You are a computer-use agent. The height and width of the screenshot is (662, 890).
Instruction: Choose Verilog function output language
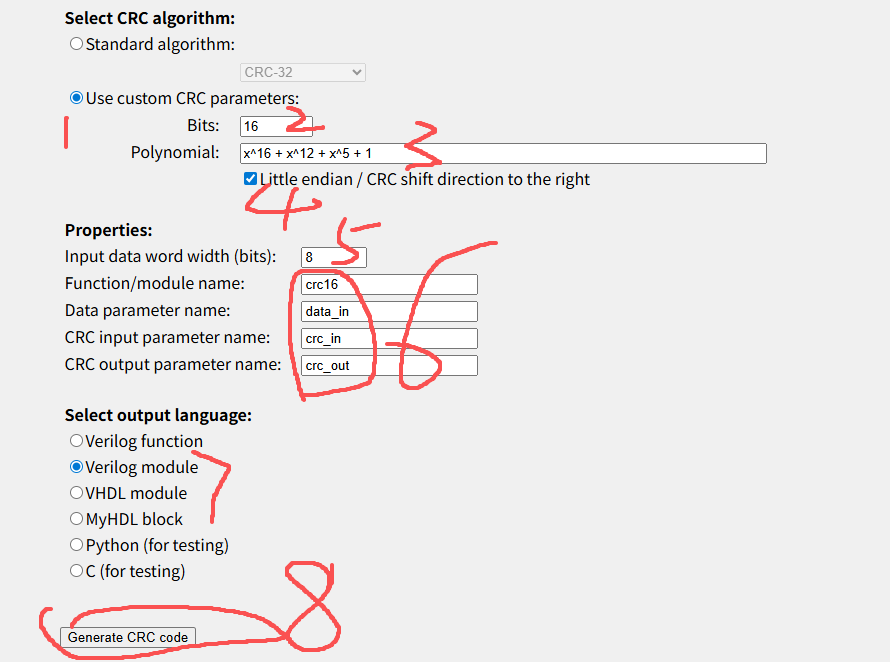[x=76, y=441]
